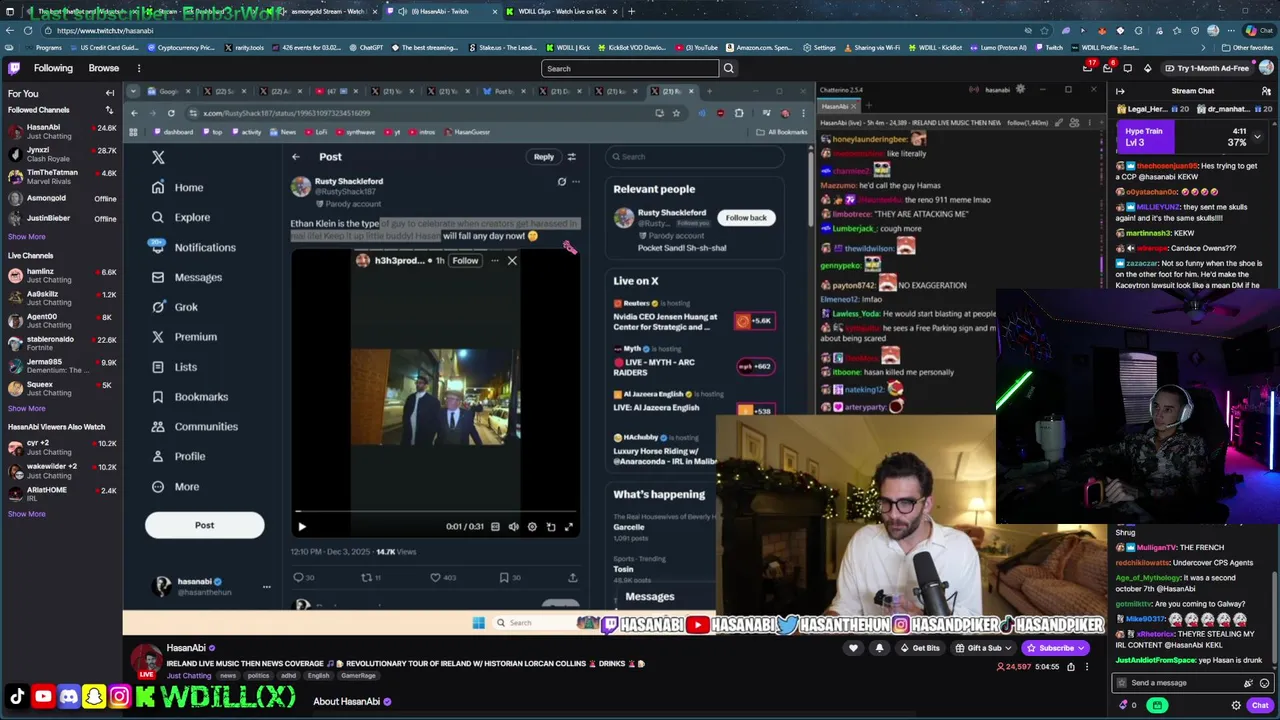Mute the embedded X video volume
Image resolution: width=1280 pixels, height=720 pixels.
(x=513, y=527)
